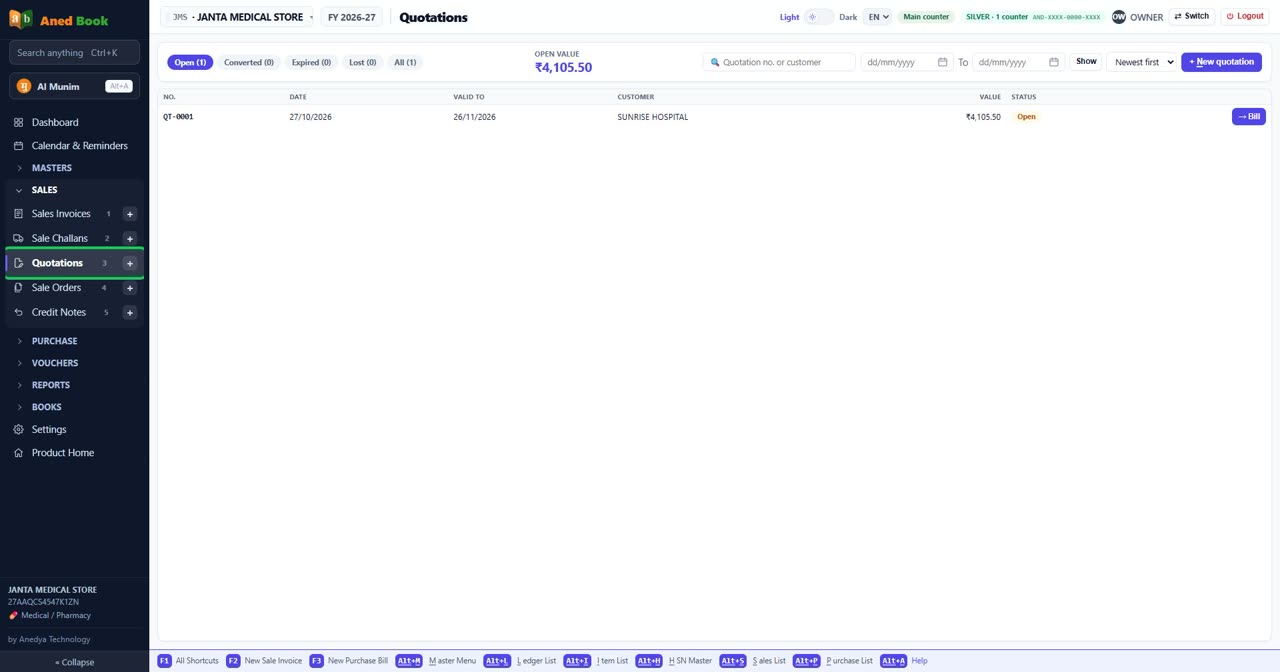Click the Credit Notes return-arrow icon
Viewport: 1280px width, 672px height.
pyautogui.click(x=18, y=312)
